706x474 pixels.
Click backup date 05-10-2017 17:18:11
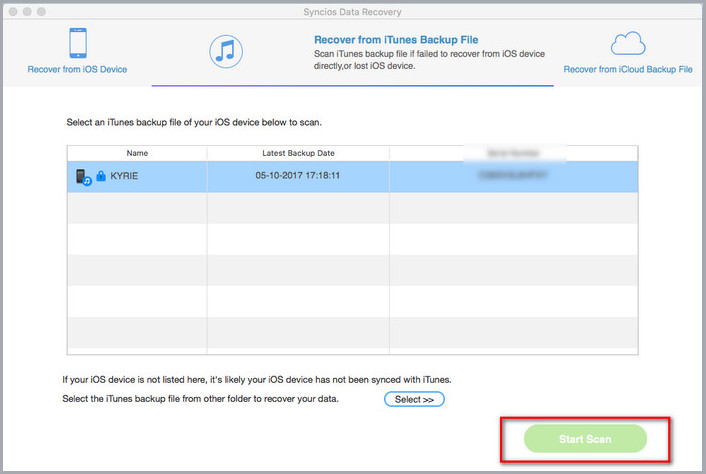[x=298, y=176]
